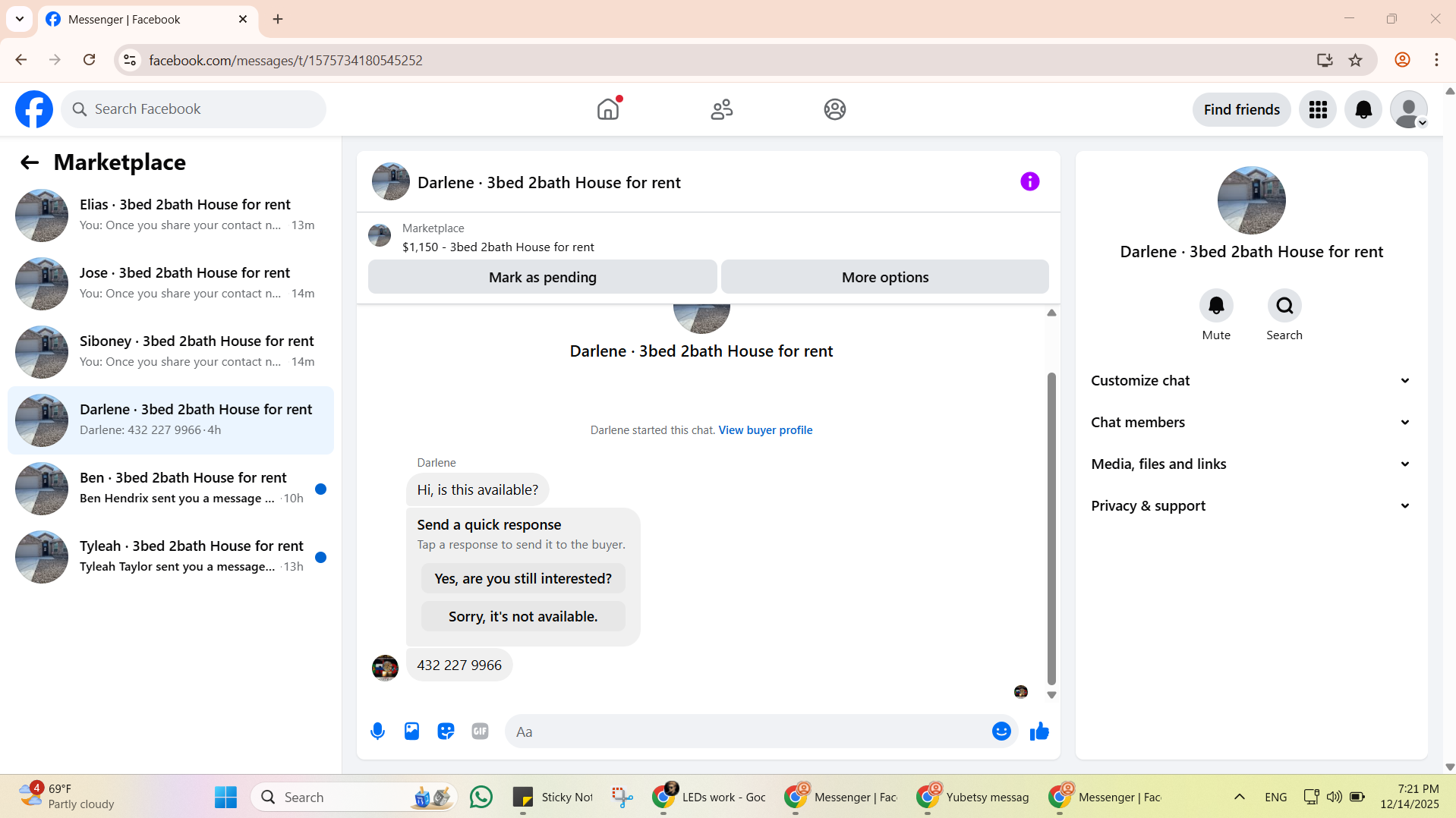Send 'Sorry, it's not available.' response
Viewport: 1456px width, 818px height.
point(523,617)
